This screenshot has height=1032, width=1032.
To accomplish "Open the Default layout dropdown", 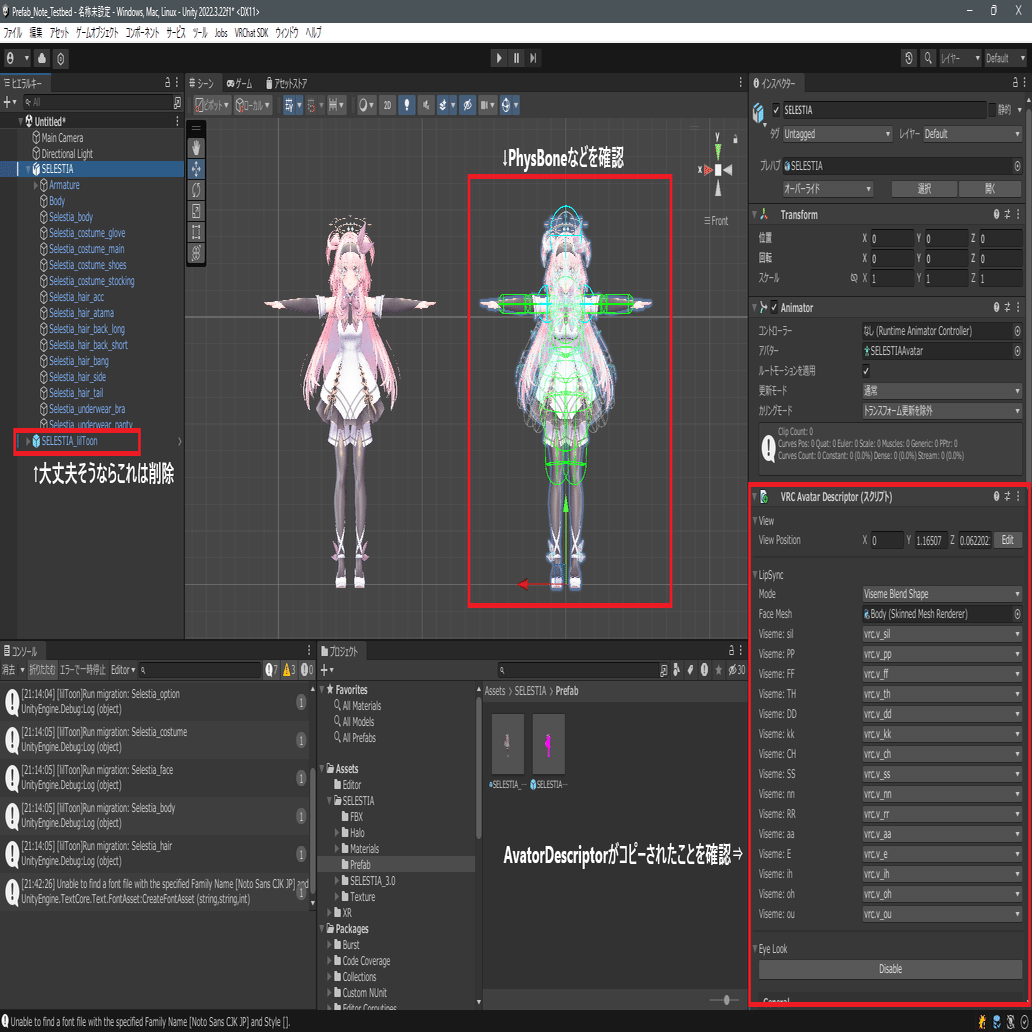I will point(1005,58).
